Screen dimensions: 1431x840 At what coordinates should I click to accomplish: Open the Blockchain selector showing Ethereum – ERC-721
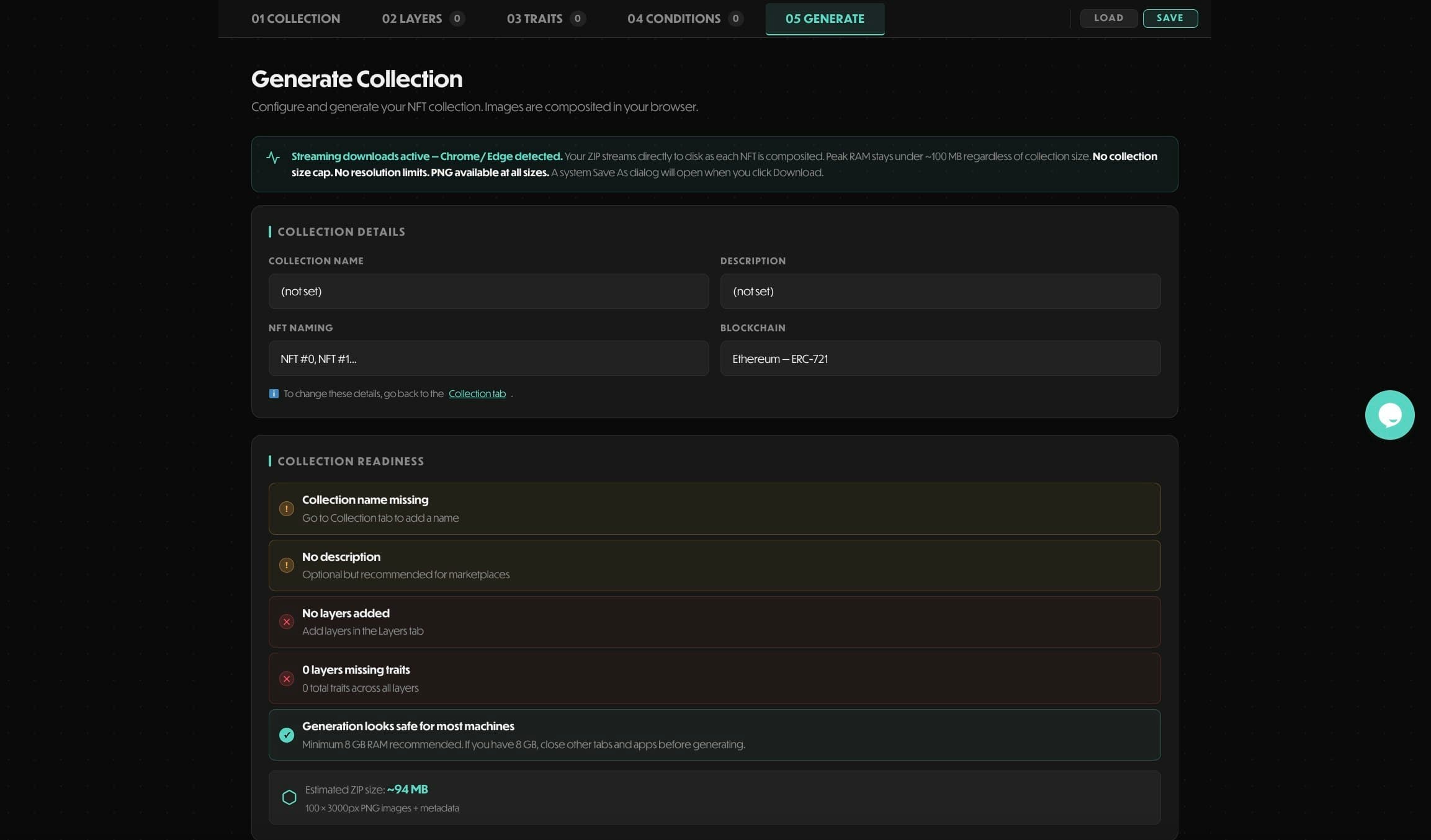(940, 358)
